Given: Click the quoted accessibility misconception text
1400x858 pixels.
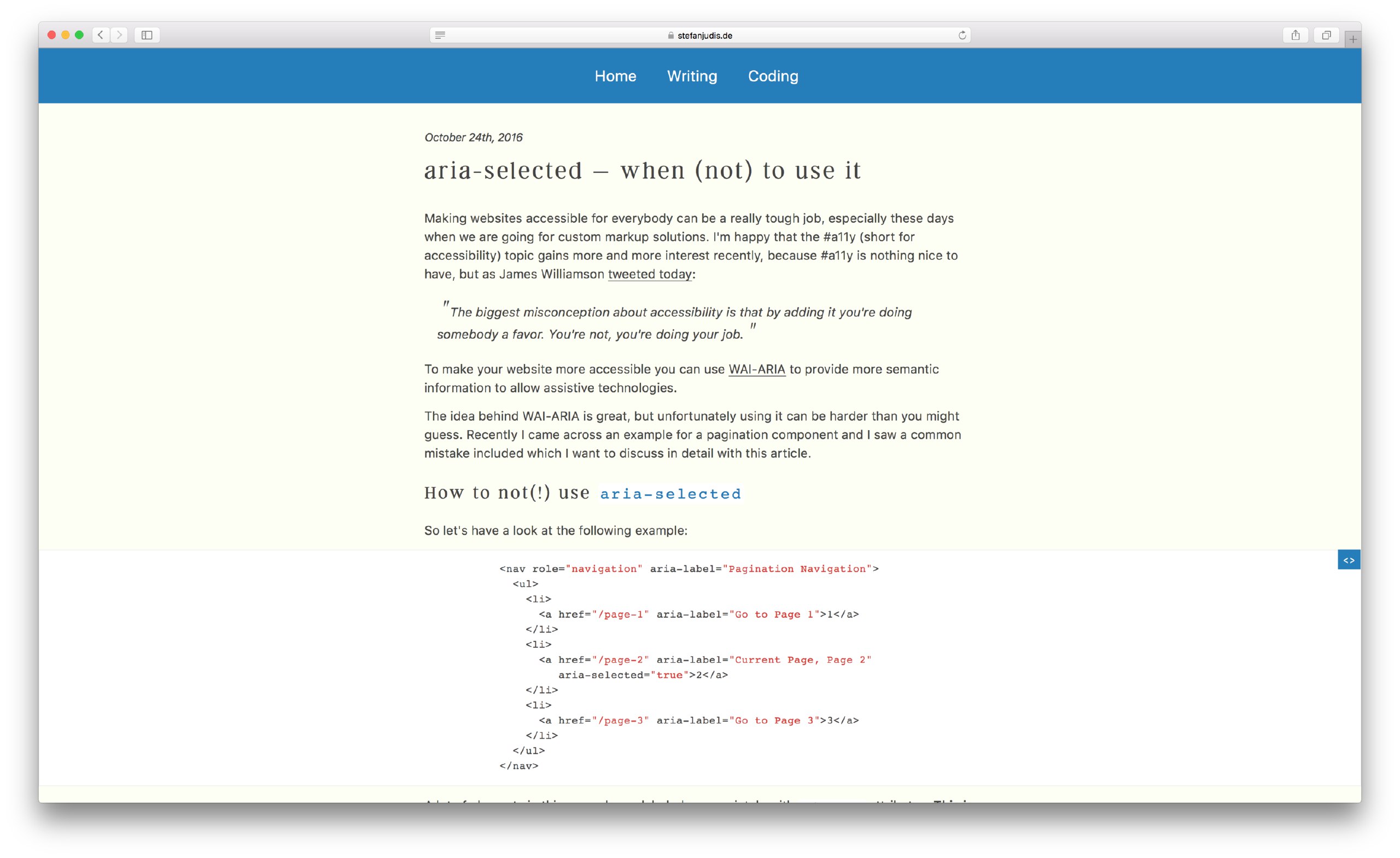Looking at the screenshot, I should [674, 323].
